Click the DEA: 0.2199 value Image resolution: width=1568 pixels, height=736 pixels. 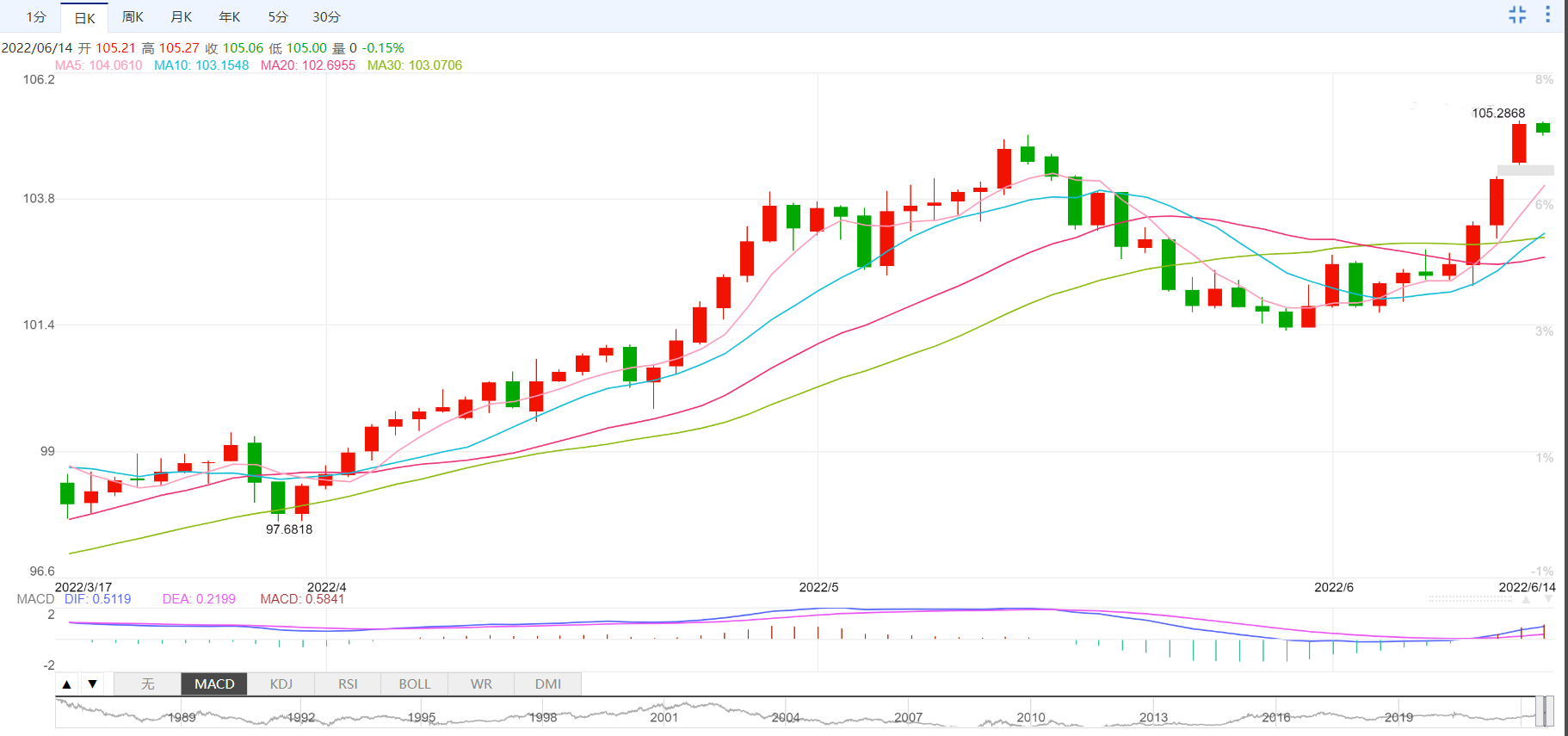pos(199,599)
